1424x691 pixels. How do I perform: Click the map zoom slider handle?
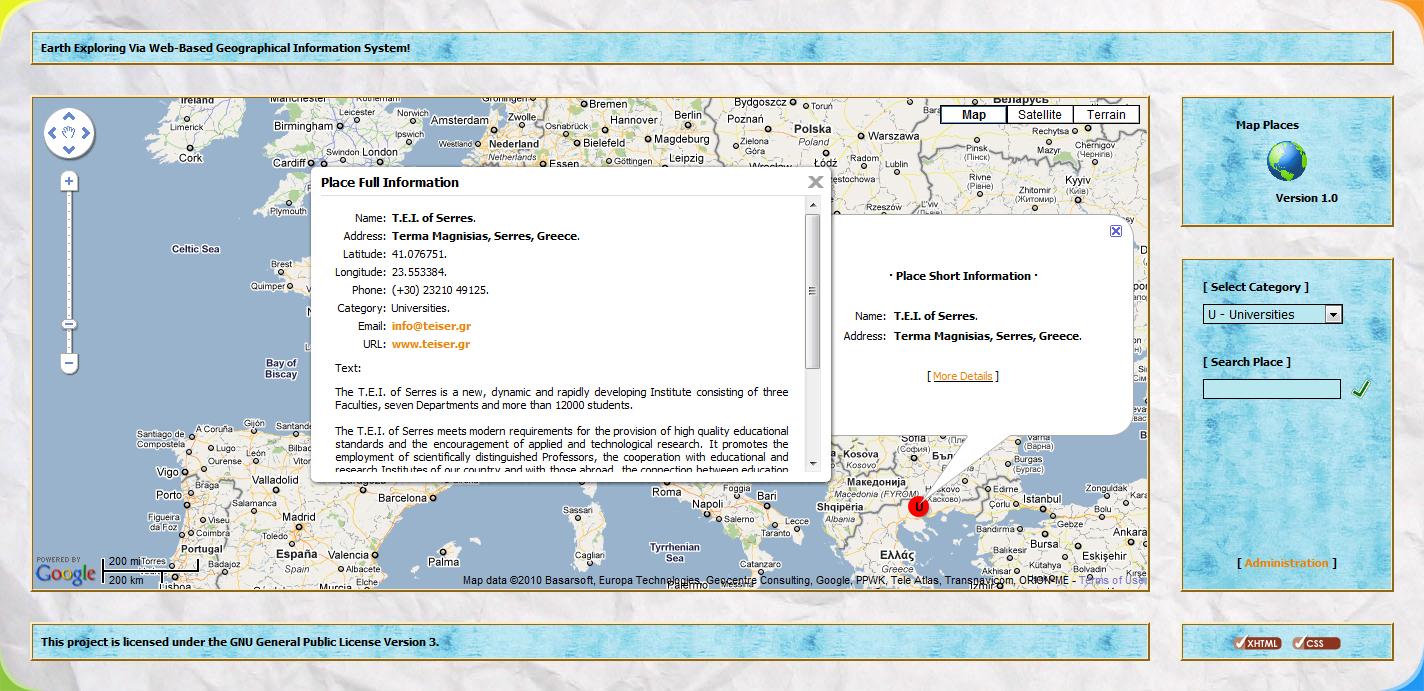click(x=69, y=324)
